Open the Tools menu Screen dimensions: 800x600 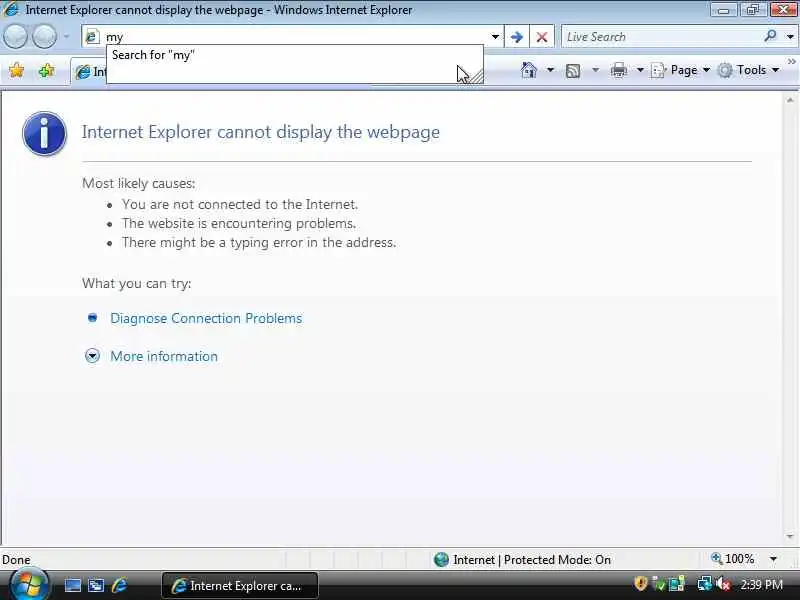tap(748, 70)
